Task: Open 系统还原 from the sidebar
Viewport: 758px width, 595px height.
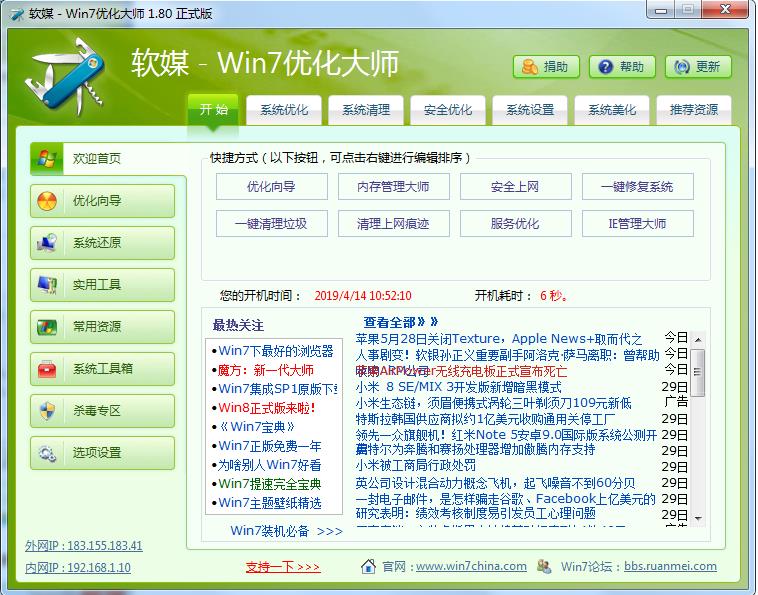Action: 102,243
